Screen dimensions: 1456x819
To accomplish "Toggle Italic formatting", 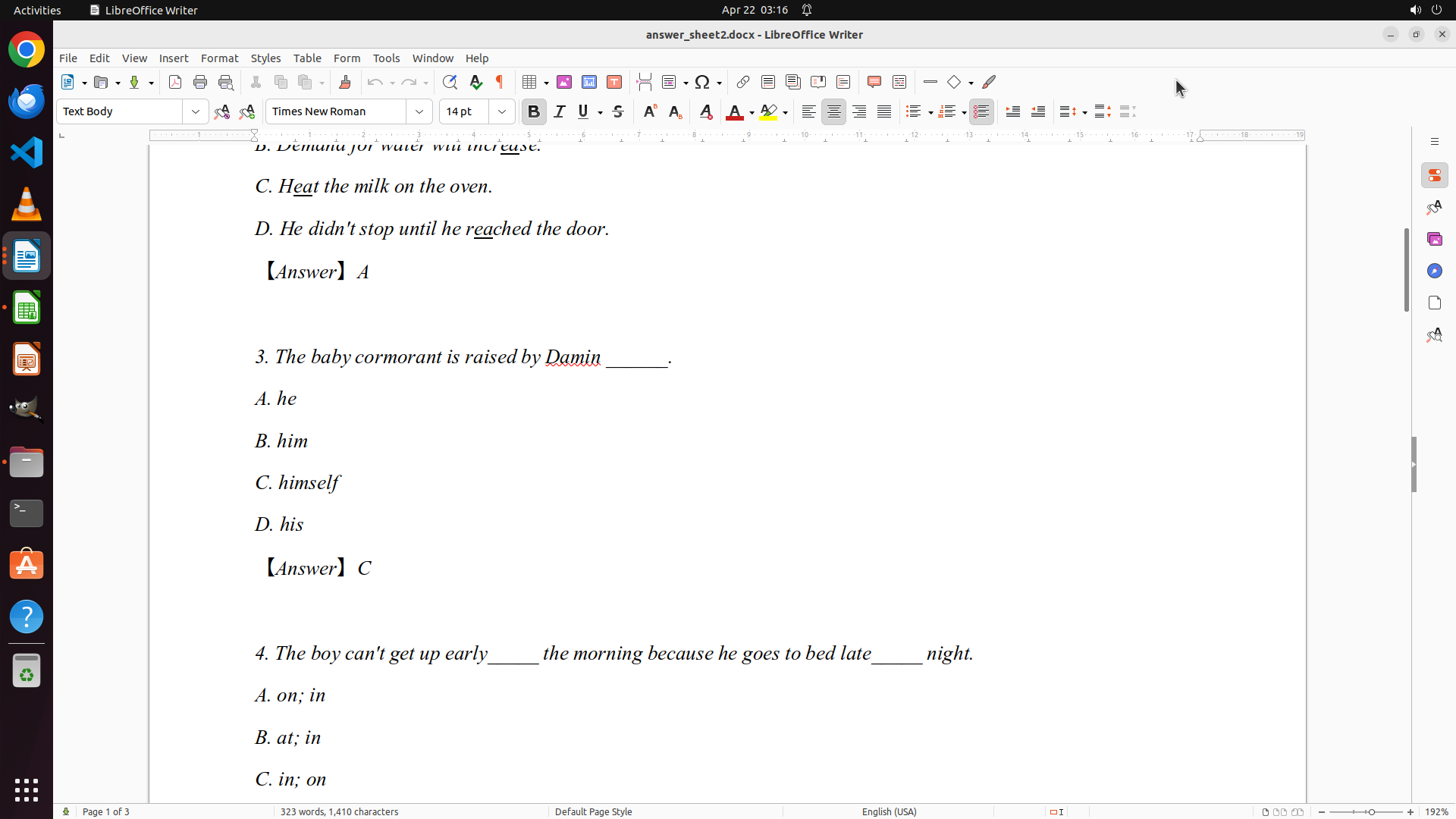I will [560, 111].
